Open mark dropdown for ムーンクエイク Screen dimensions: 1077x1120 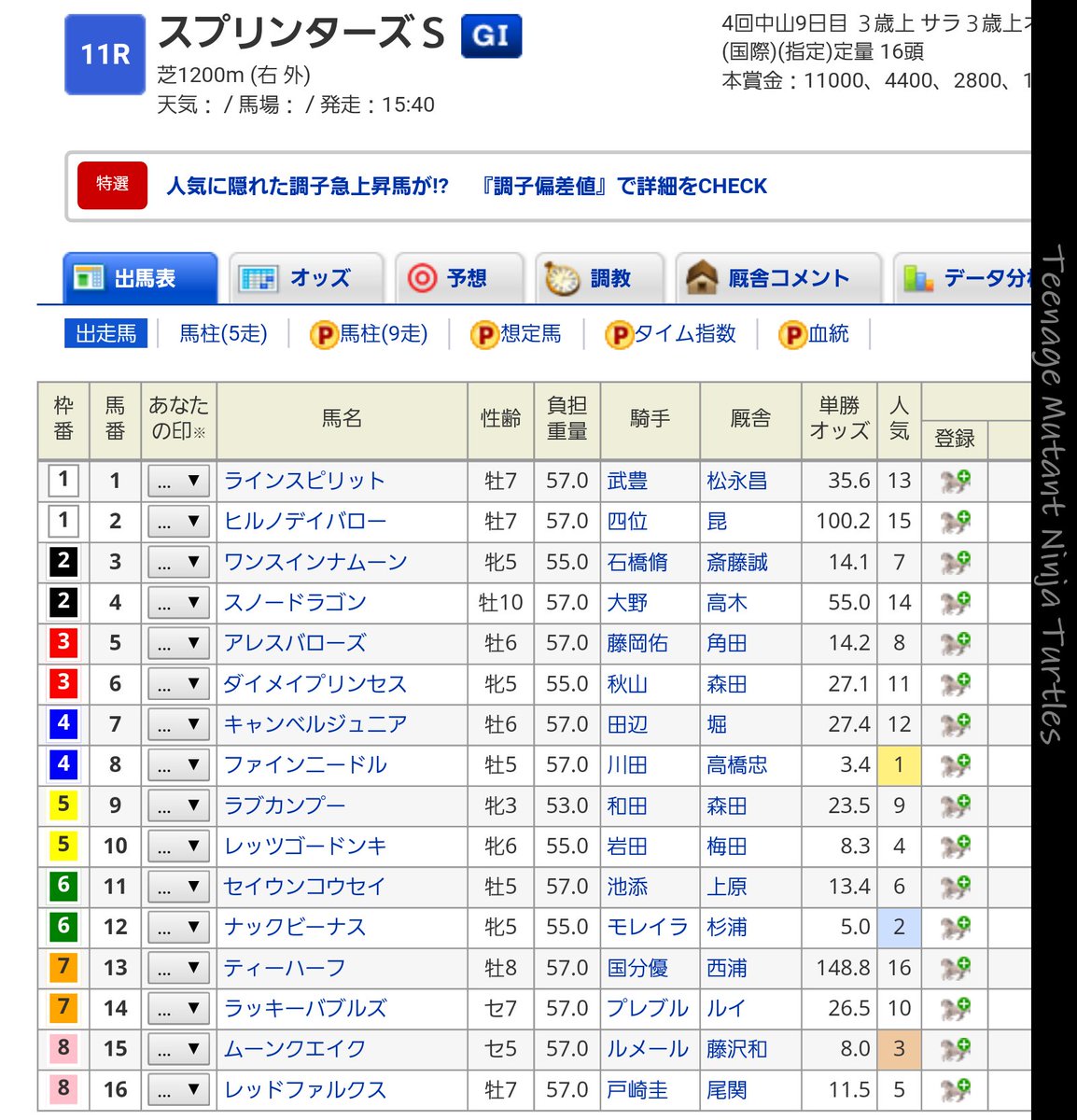(x=178, y=1050)
